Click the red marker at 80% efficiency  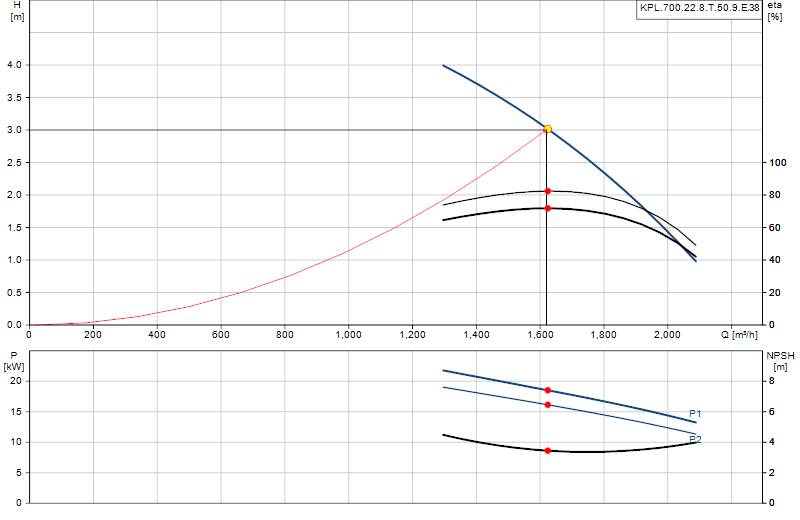tap(547, 191)
